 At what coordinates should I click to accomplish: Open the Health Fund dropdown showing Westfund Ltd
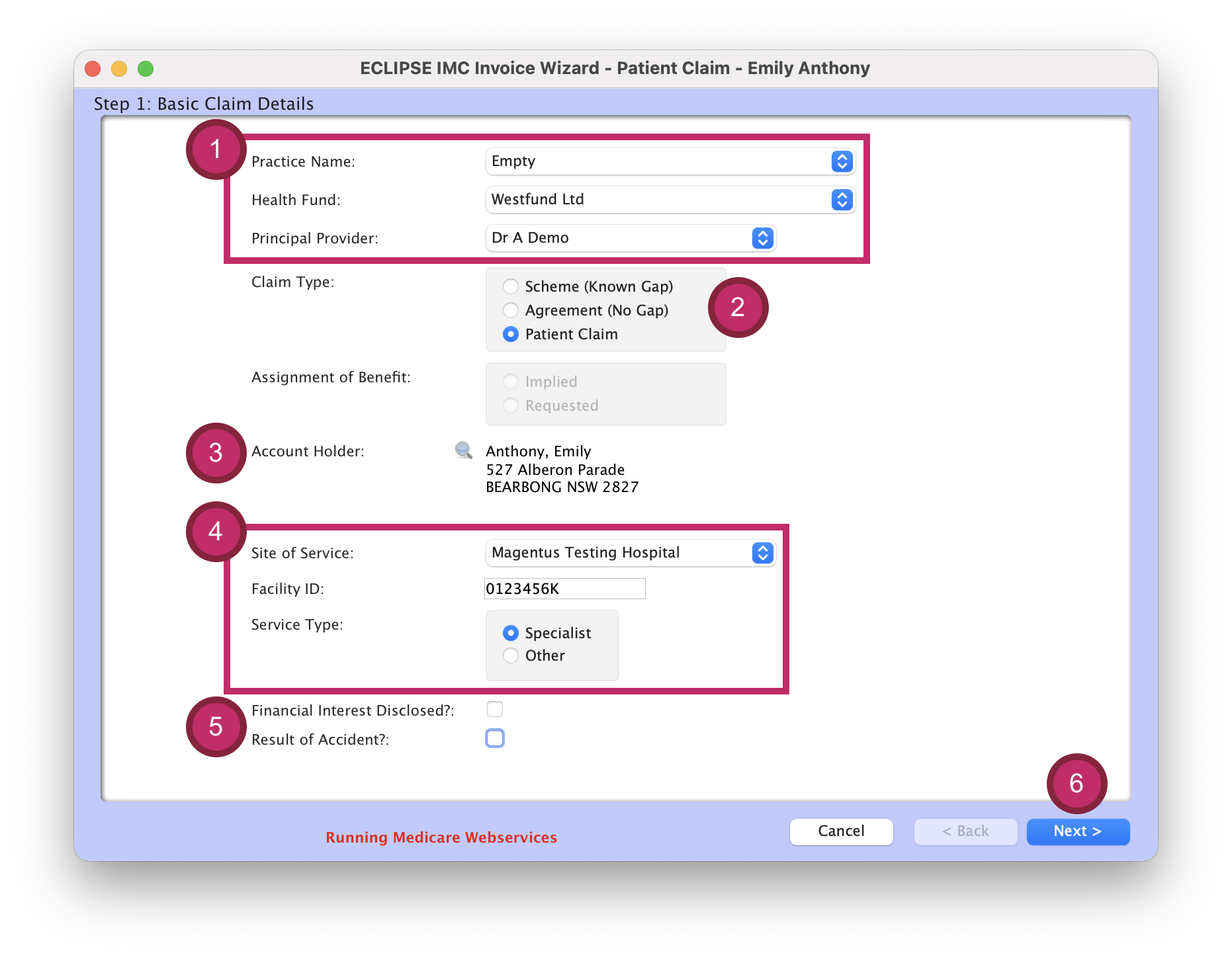(670, 200)
